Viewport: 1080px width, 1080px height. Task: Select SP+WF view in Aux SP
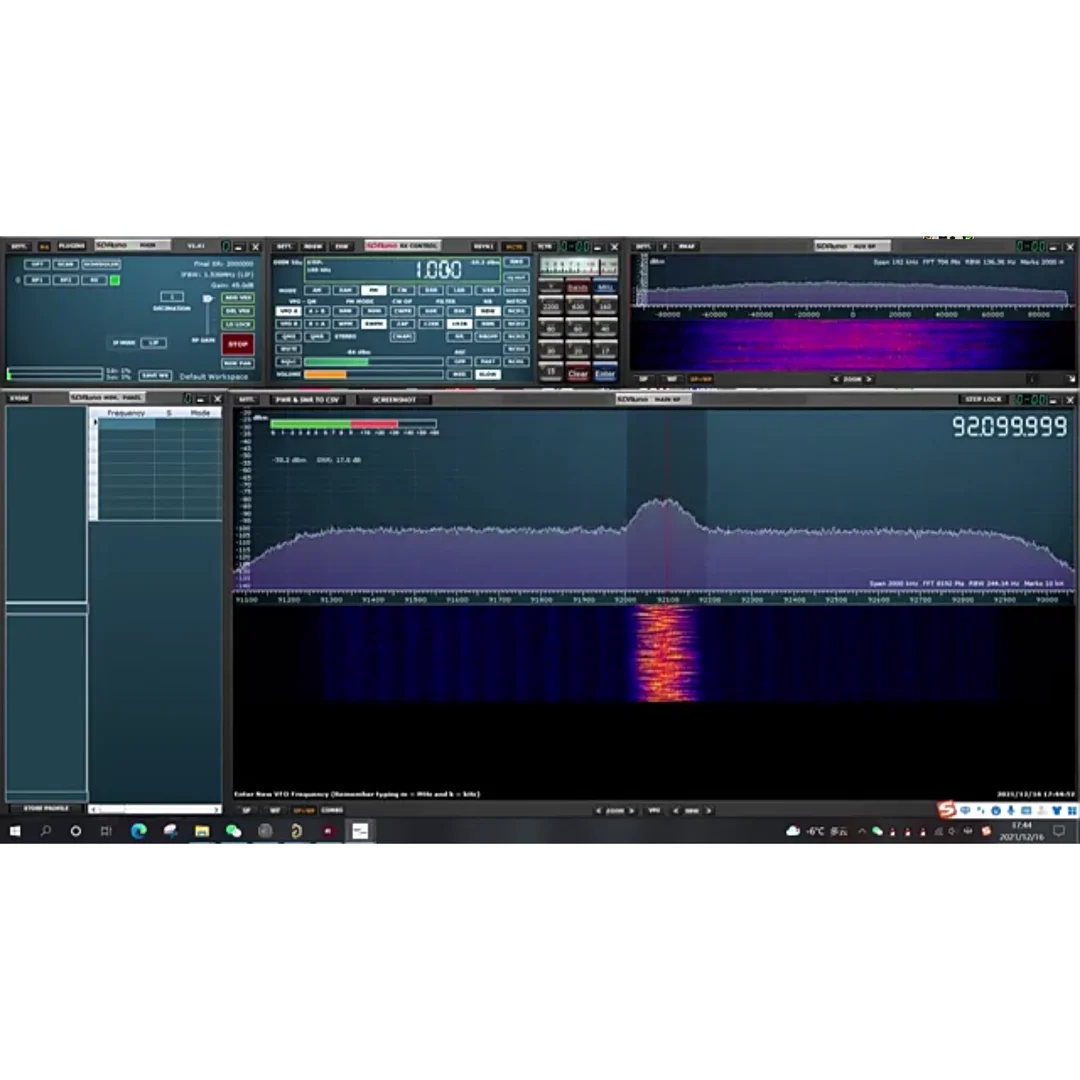(700, 379)
